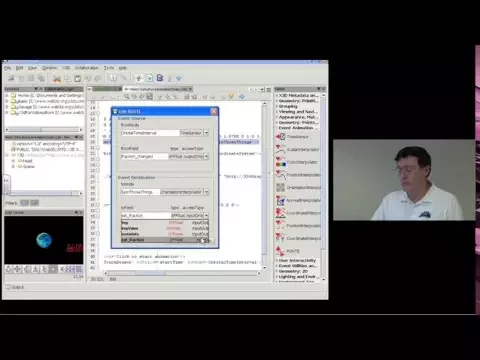480x360 pixels.
Task: Select the X3D node in navigator tree
Action: tap(20, 155)
